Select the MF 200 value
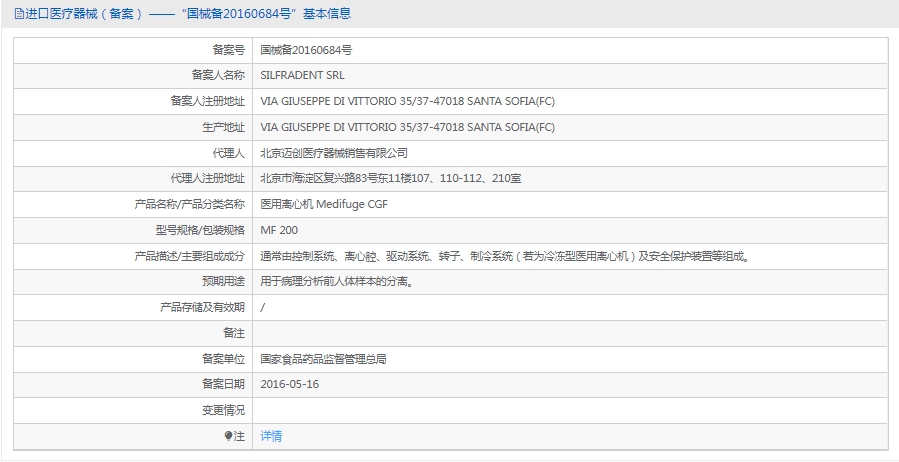This screenshot has width=899, height=462. (279, 230)
